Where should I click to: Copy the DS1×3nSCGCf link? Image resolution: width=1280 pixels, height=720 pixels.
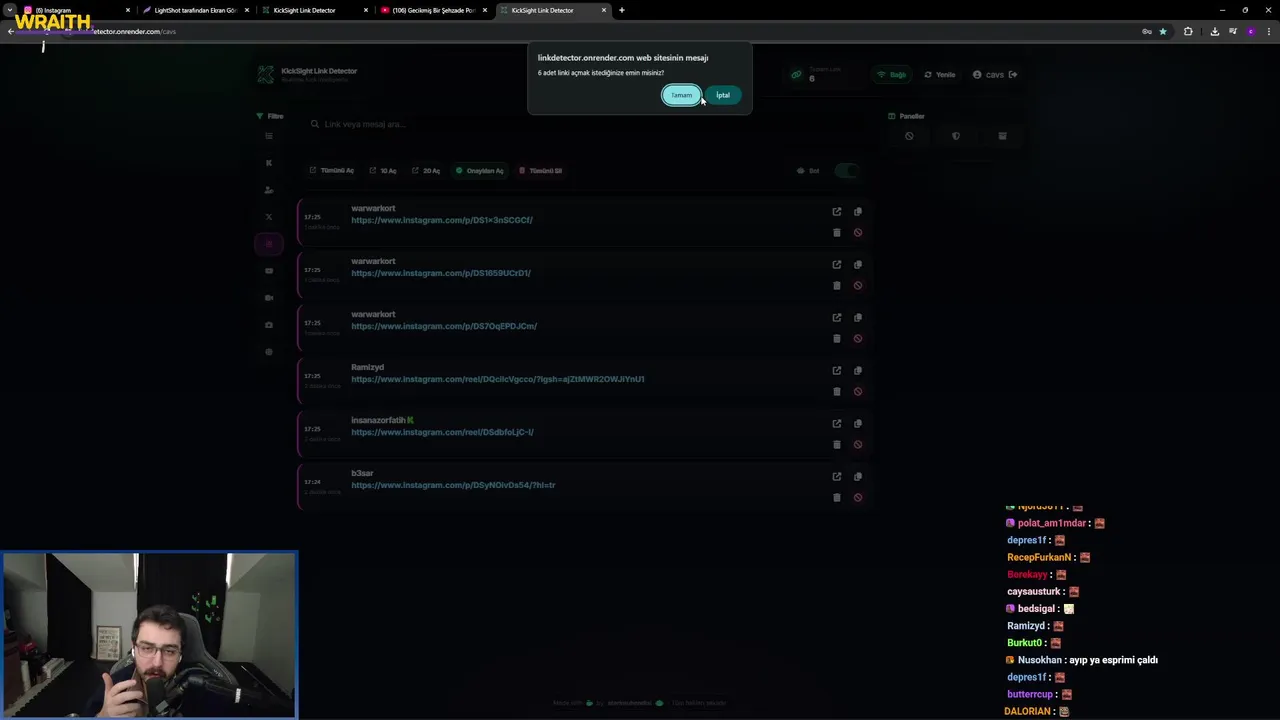(x=858, y=212)
